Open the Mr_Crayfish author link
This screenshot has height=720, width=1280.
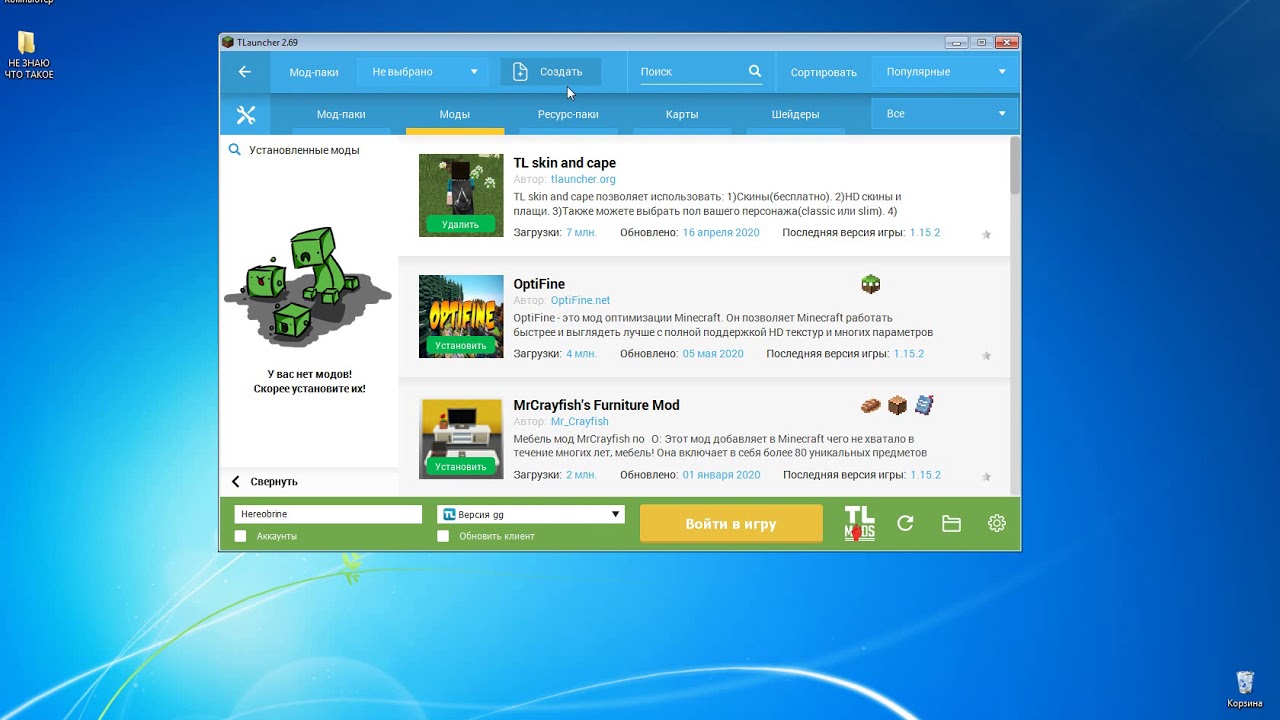click(x=580, y=421)
